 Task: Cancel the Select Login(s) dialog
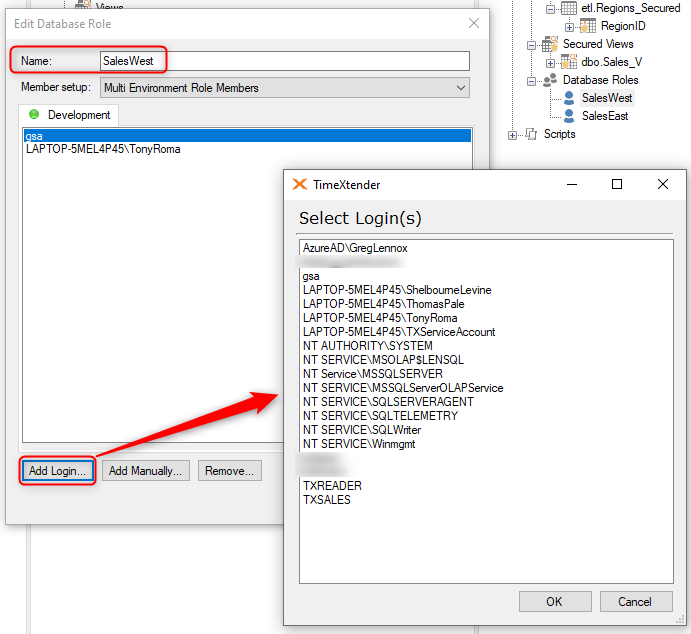pos(636,601)
